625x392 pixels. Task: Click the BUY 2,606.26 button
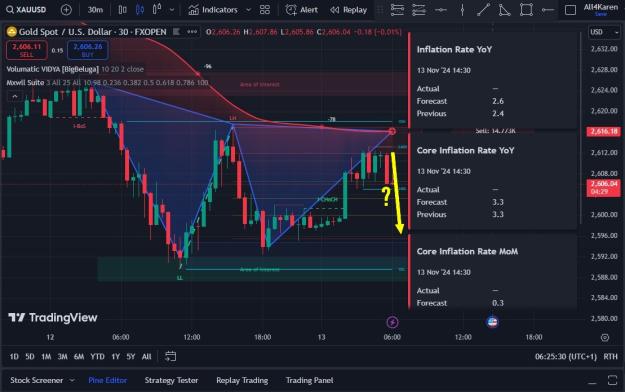coord(88,50)
